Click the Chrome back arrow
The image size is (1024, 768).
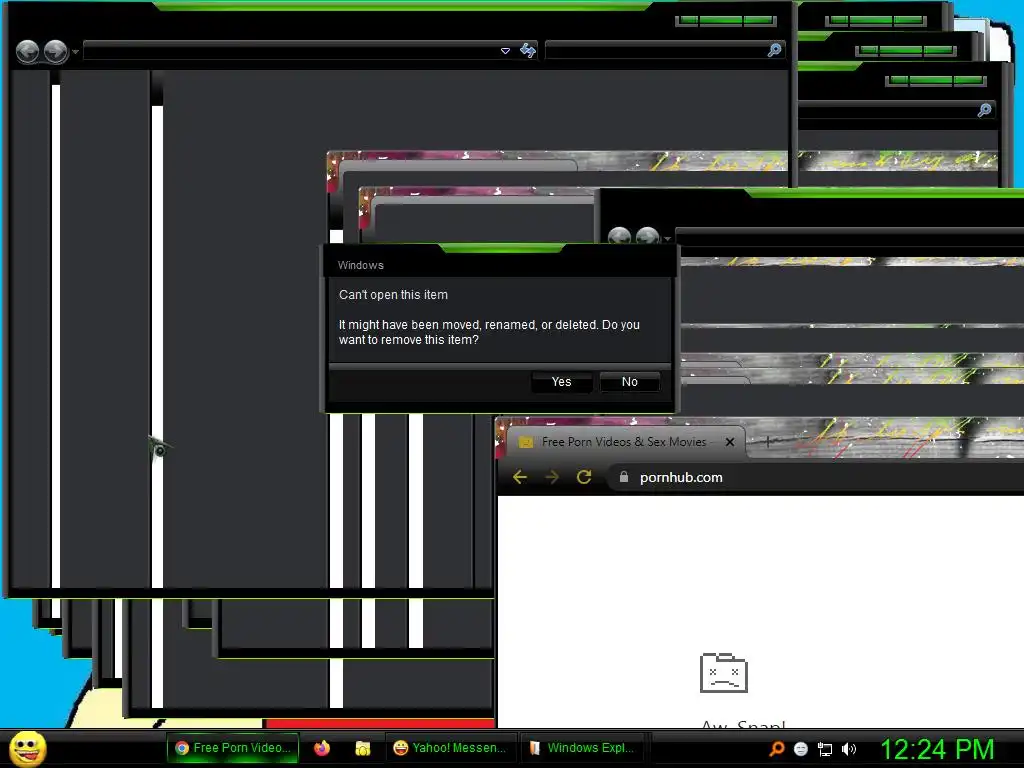click(x=520, y=477)
